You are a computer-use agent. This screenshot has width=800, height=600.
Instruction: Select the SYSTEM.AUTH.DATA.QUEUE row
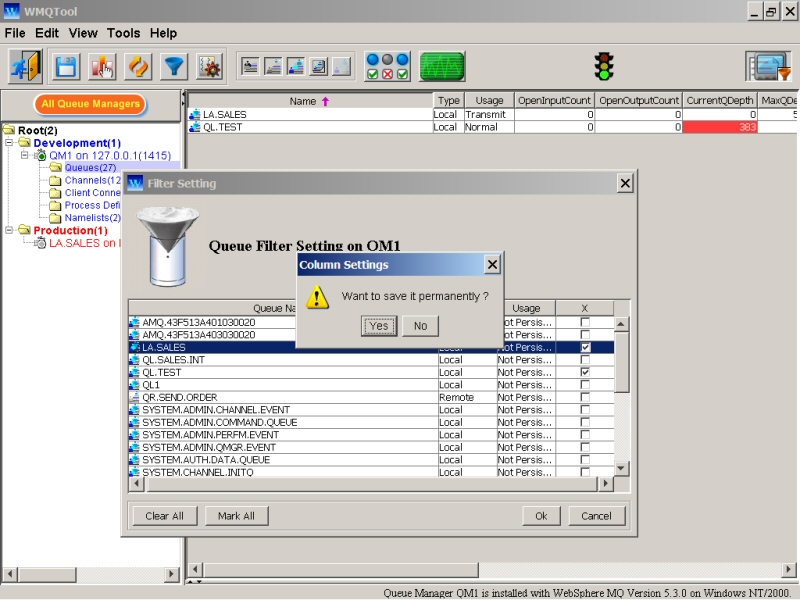pos(371,460)
